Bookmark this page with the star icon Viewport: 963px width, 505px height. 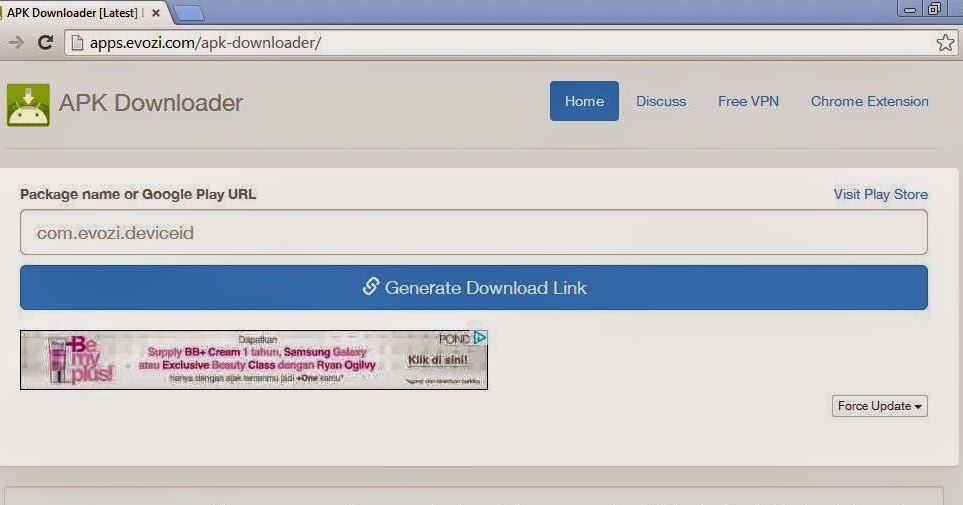click(x=945, y=42)
